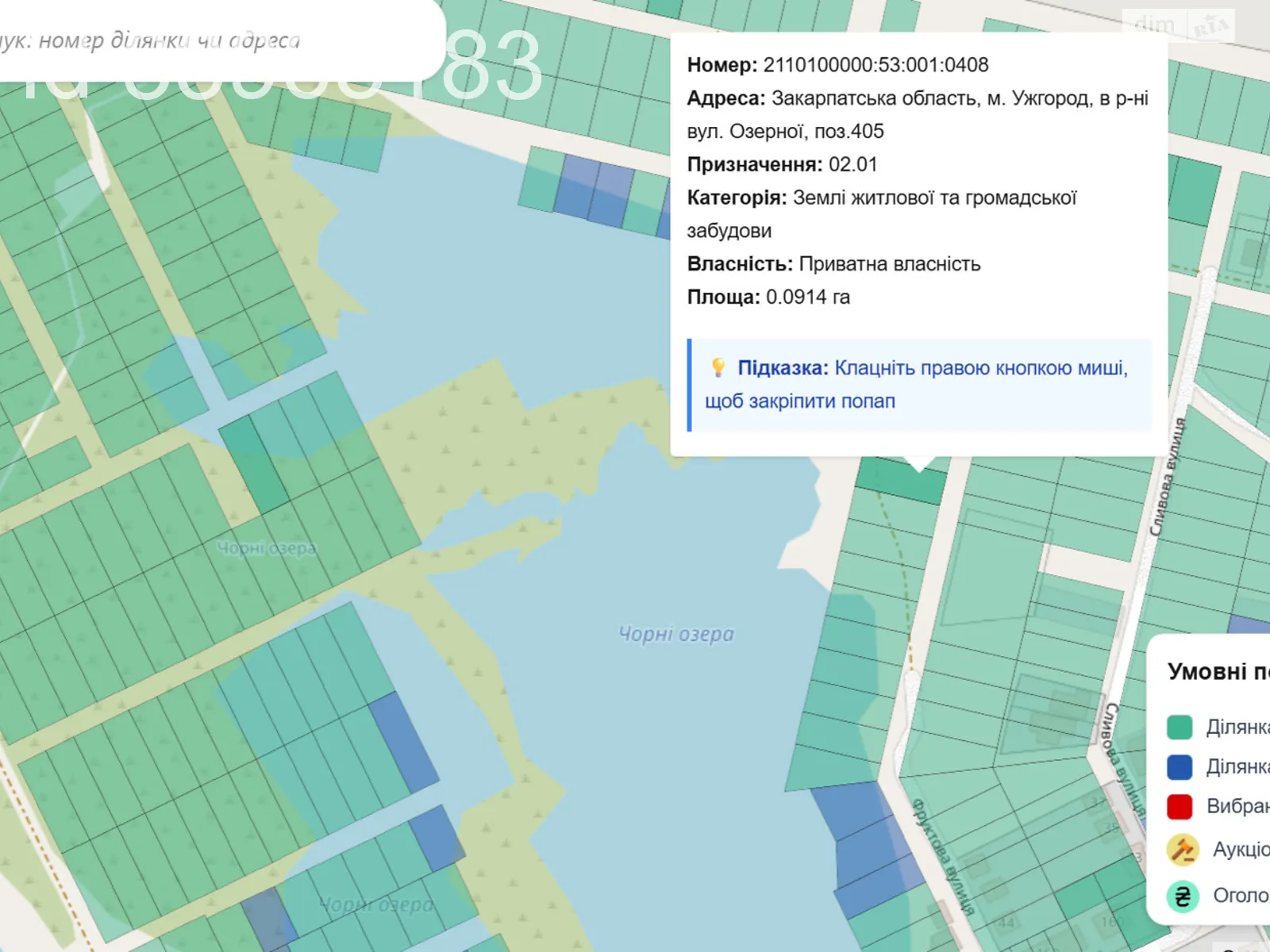1270x952 pixels.
Task: Click the 'Власність' ownership line in popup
Action: click(833, 263)
